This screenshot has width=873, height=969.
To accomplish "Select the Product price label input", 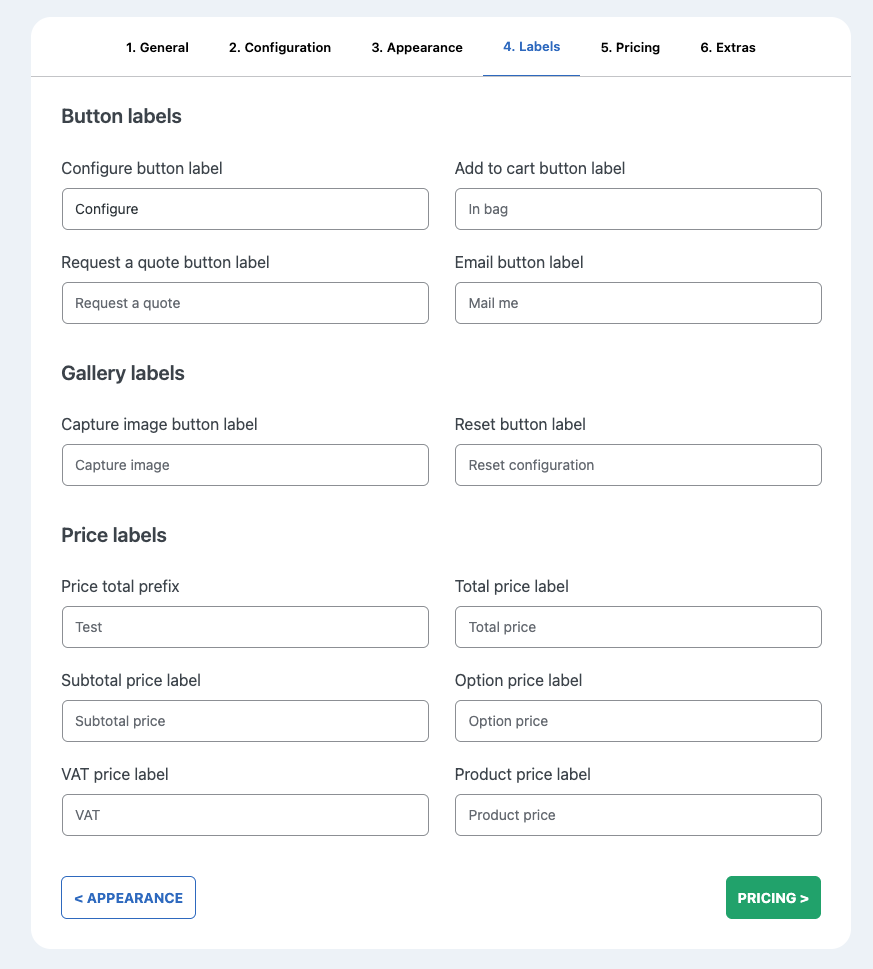I will click(x=638, y=815).
